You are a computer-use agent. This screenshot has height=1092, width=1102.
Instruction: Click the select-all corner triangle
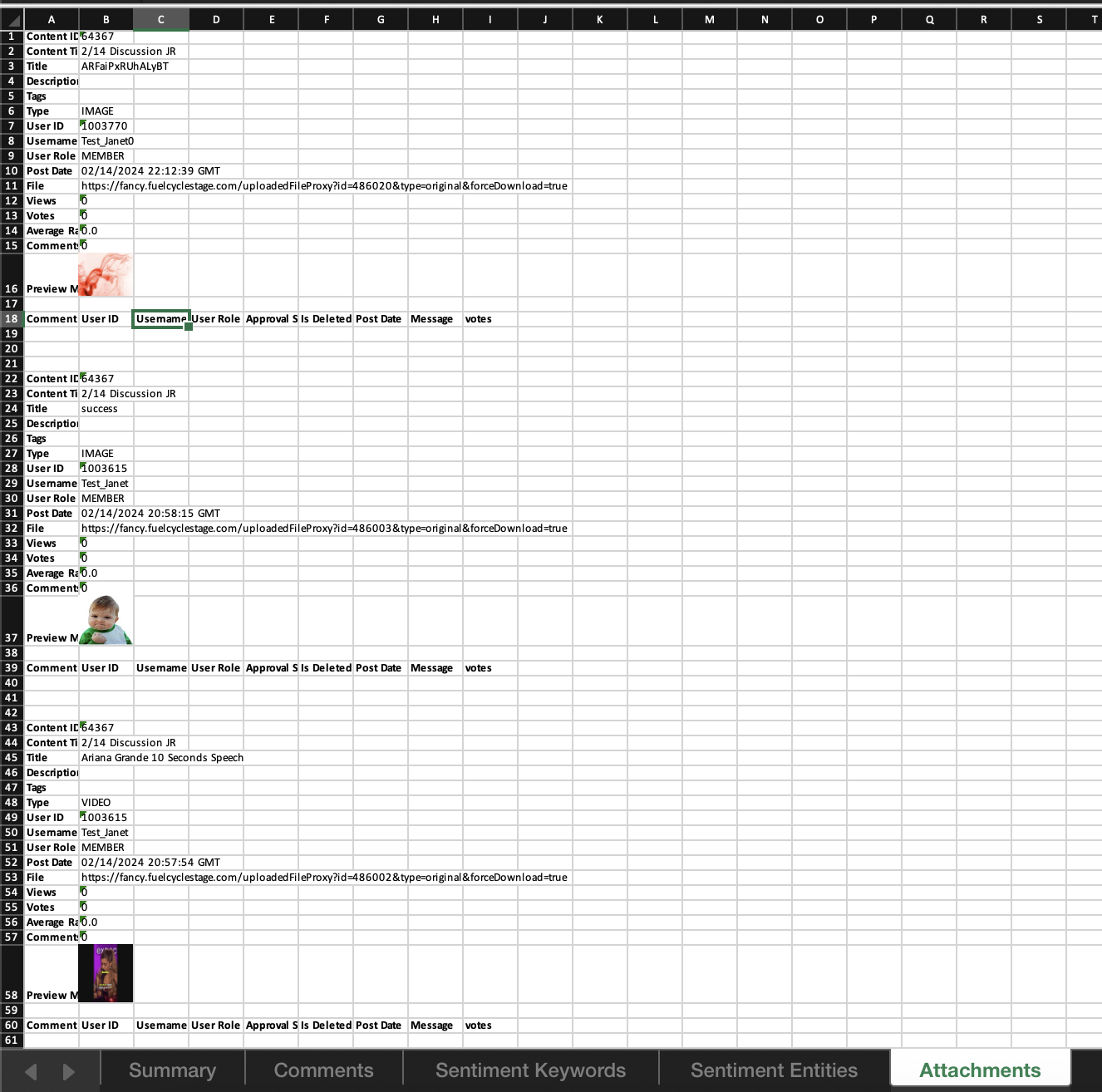tap(12, 19)
